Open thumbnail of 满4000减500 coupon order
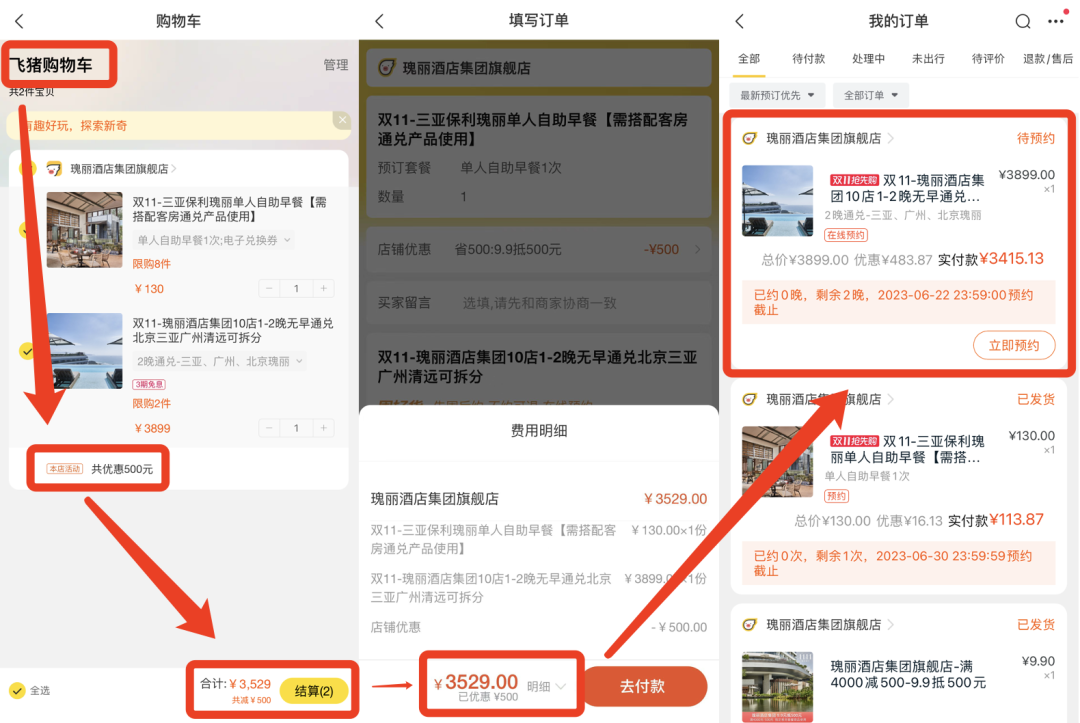 click(x=777, y=687)
